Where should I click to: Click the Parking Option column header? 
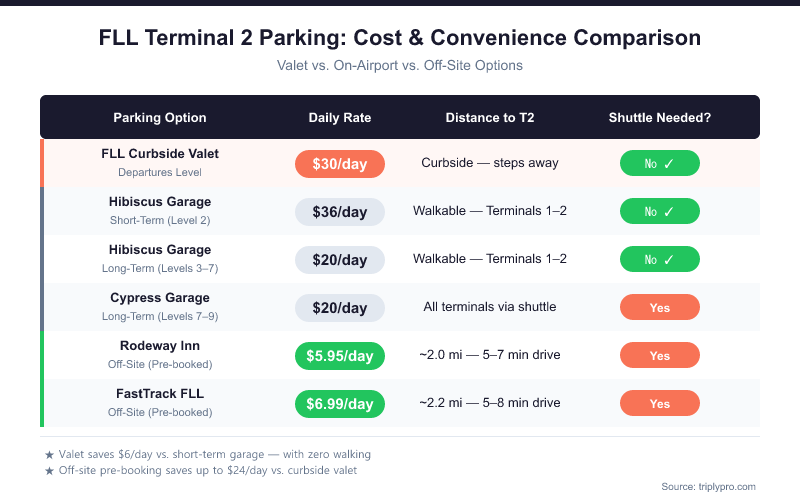click(x=160, y=118)
